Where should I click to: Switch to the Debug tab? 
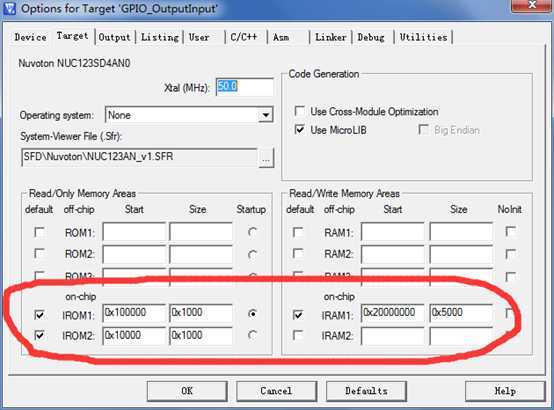coord(371,37)
